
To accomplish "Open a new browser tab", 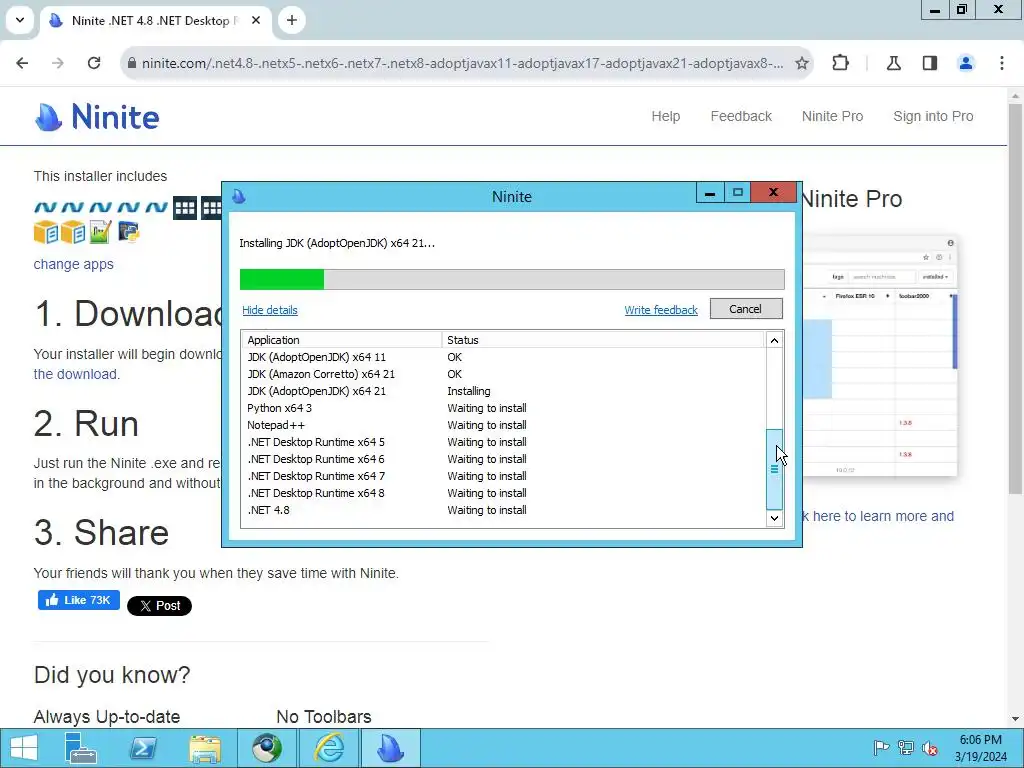I will pyautogui.click(x=292, y=20).
